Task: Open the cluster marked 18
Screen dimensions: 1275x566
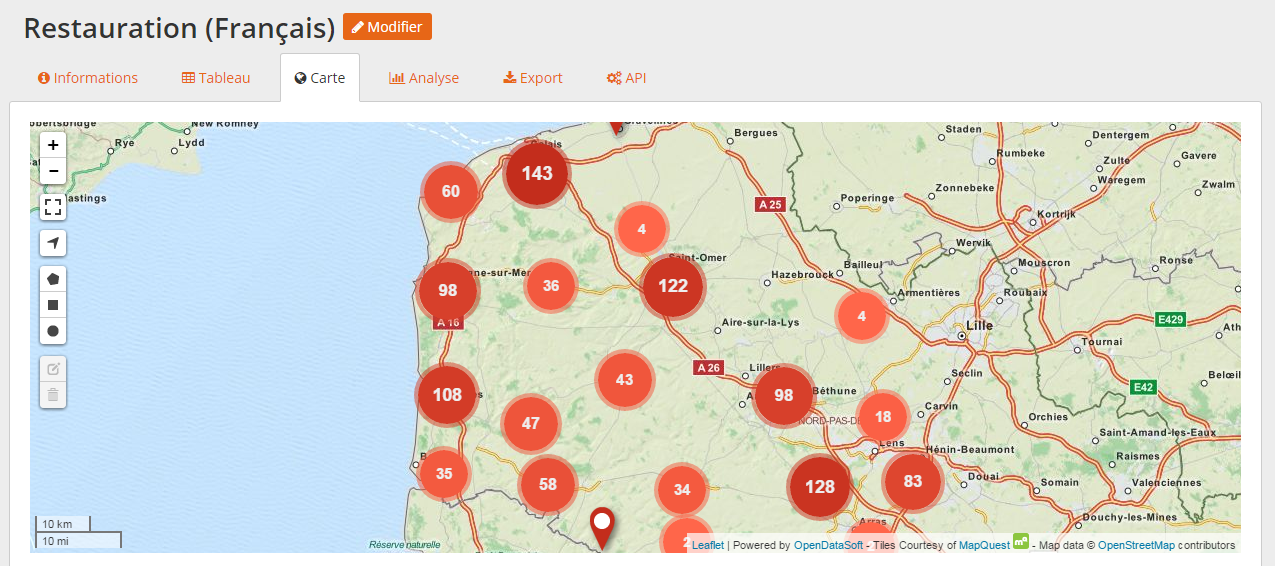Action: tap(883, 417)
